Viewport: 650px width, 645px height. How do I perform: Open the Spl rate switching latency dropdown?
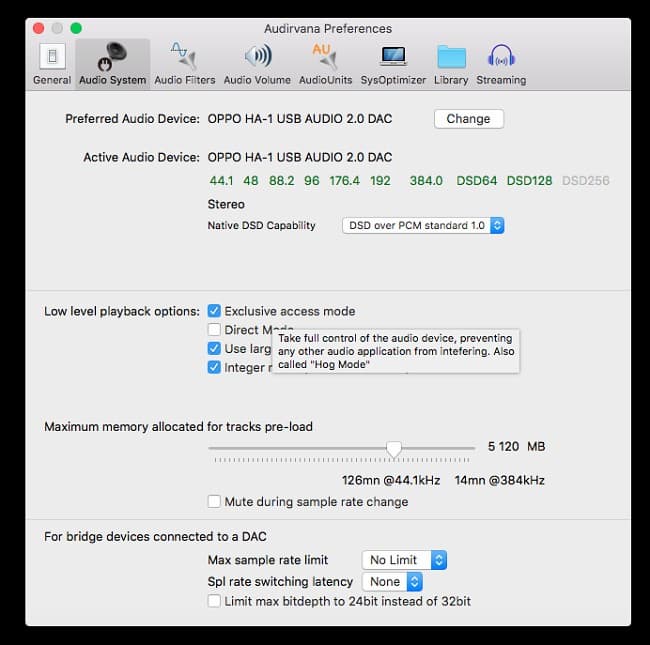coord(392,582)
